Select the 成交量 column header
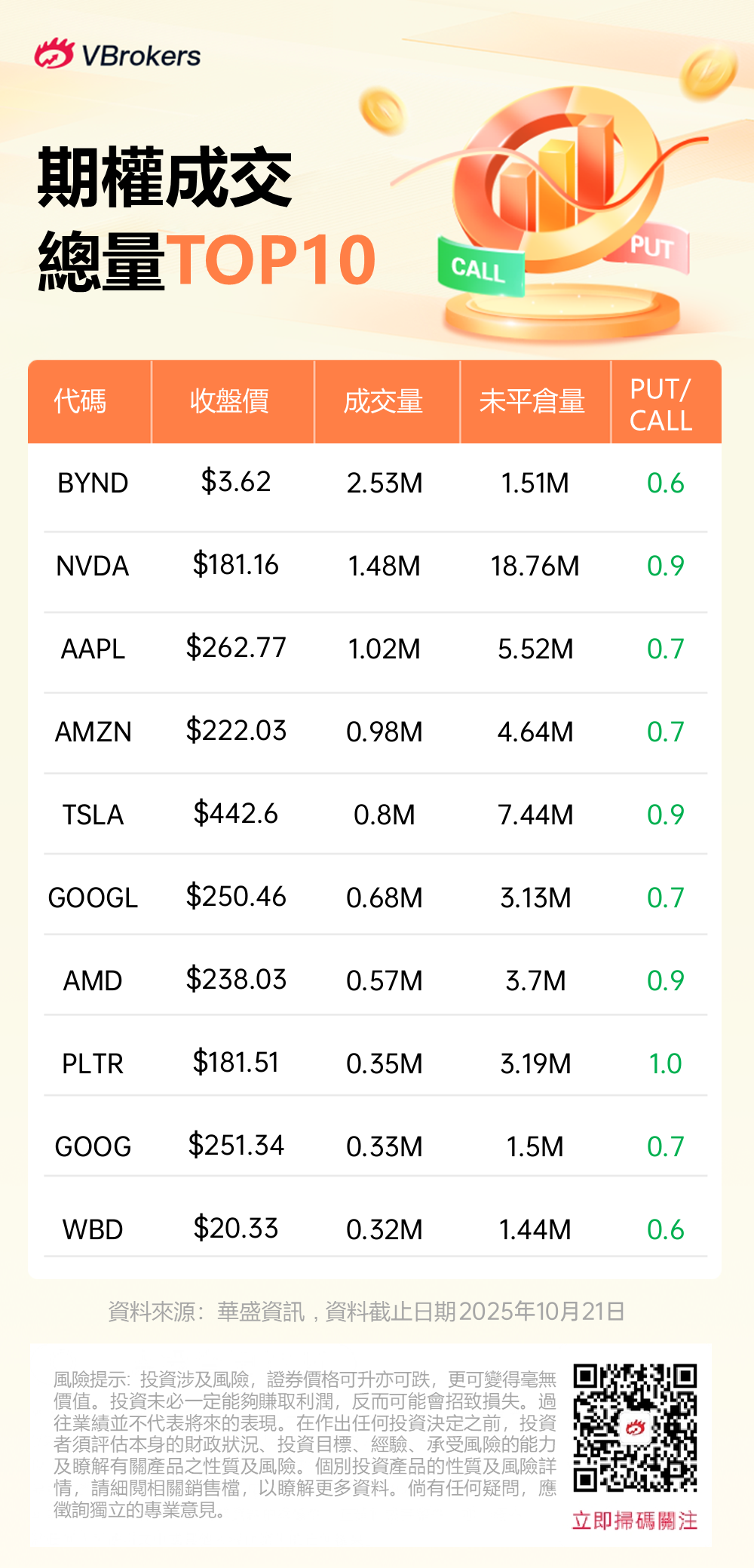This screenshot has height=1568, width=754. [x=383, y=401]
